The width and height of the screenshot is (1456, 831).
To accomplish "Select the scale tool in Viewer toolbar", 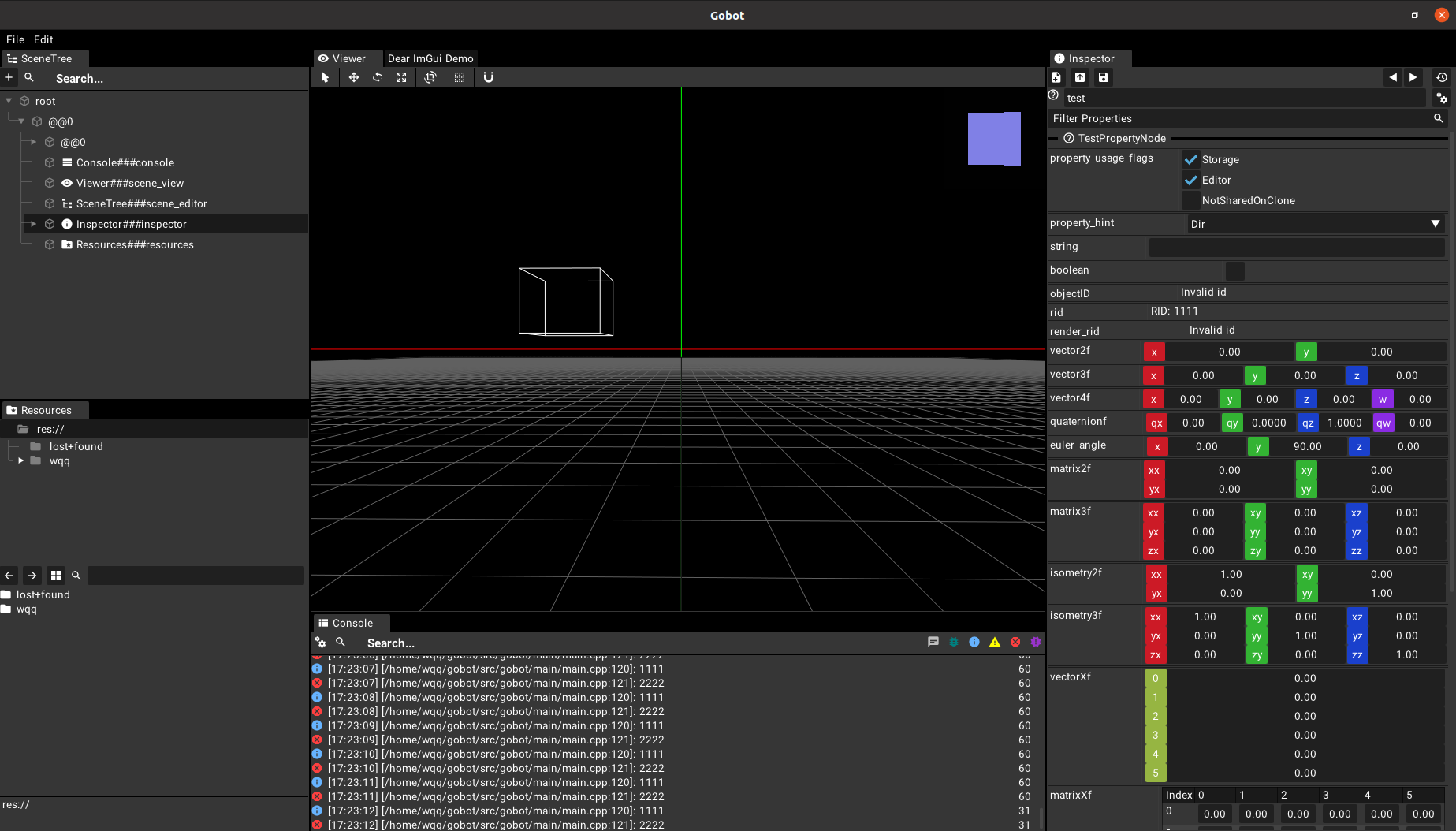I will (x=401, y=77).
